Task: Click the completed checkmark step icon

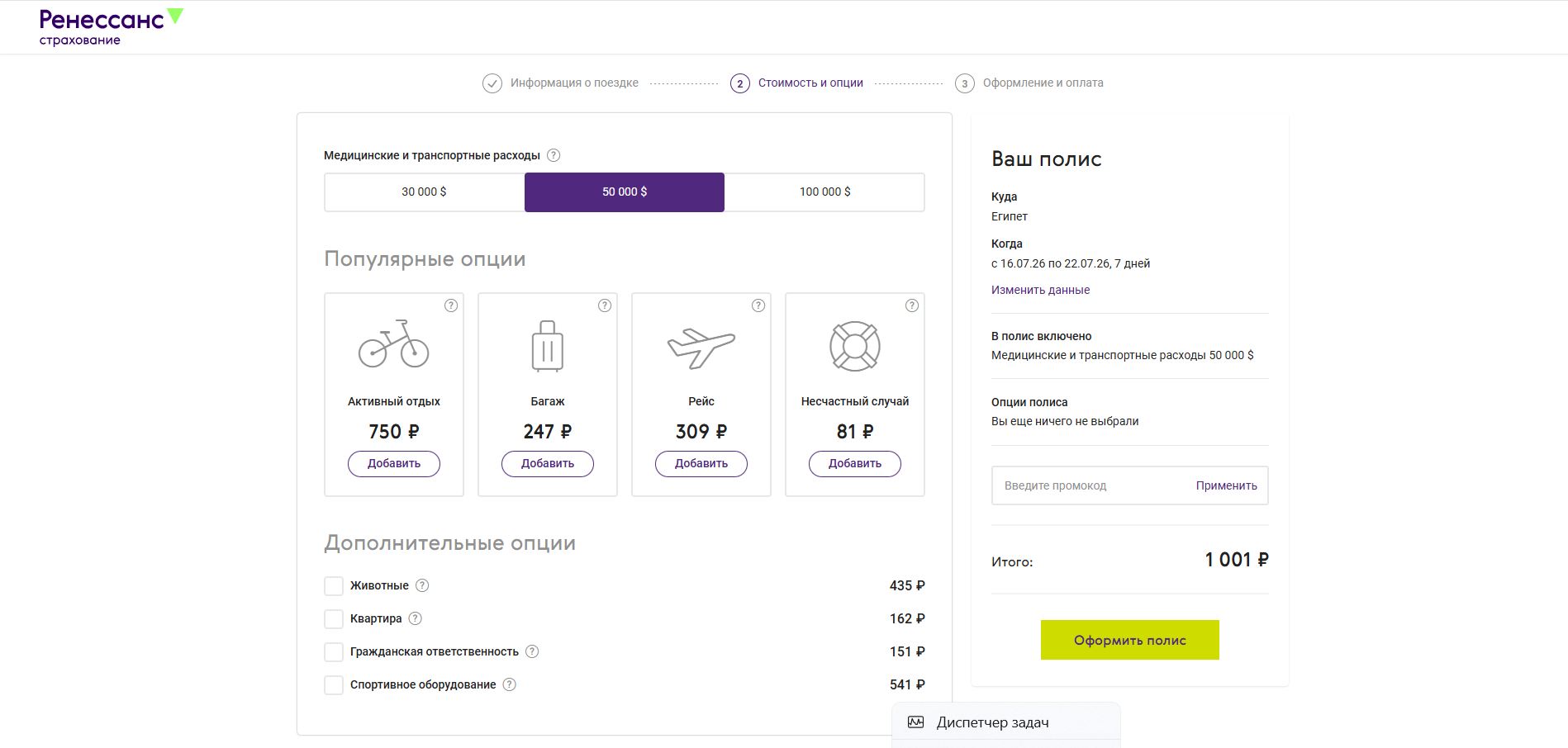Action: coord(492,83)
